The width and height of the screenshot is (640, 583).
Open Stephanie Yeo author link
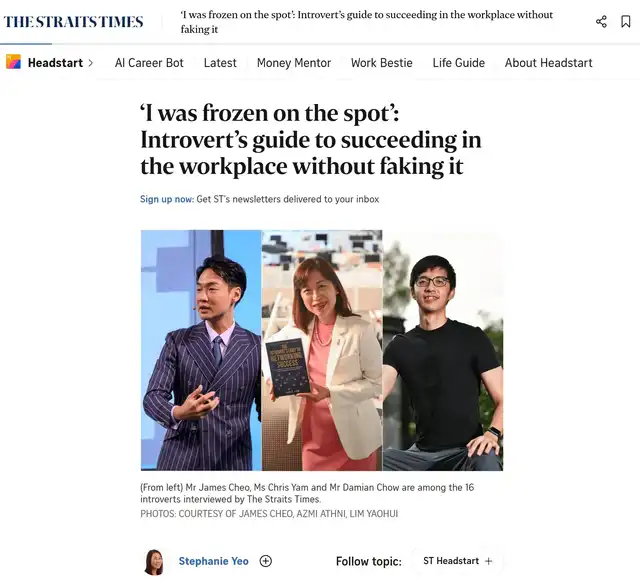coord(213,561)
